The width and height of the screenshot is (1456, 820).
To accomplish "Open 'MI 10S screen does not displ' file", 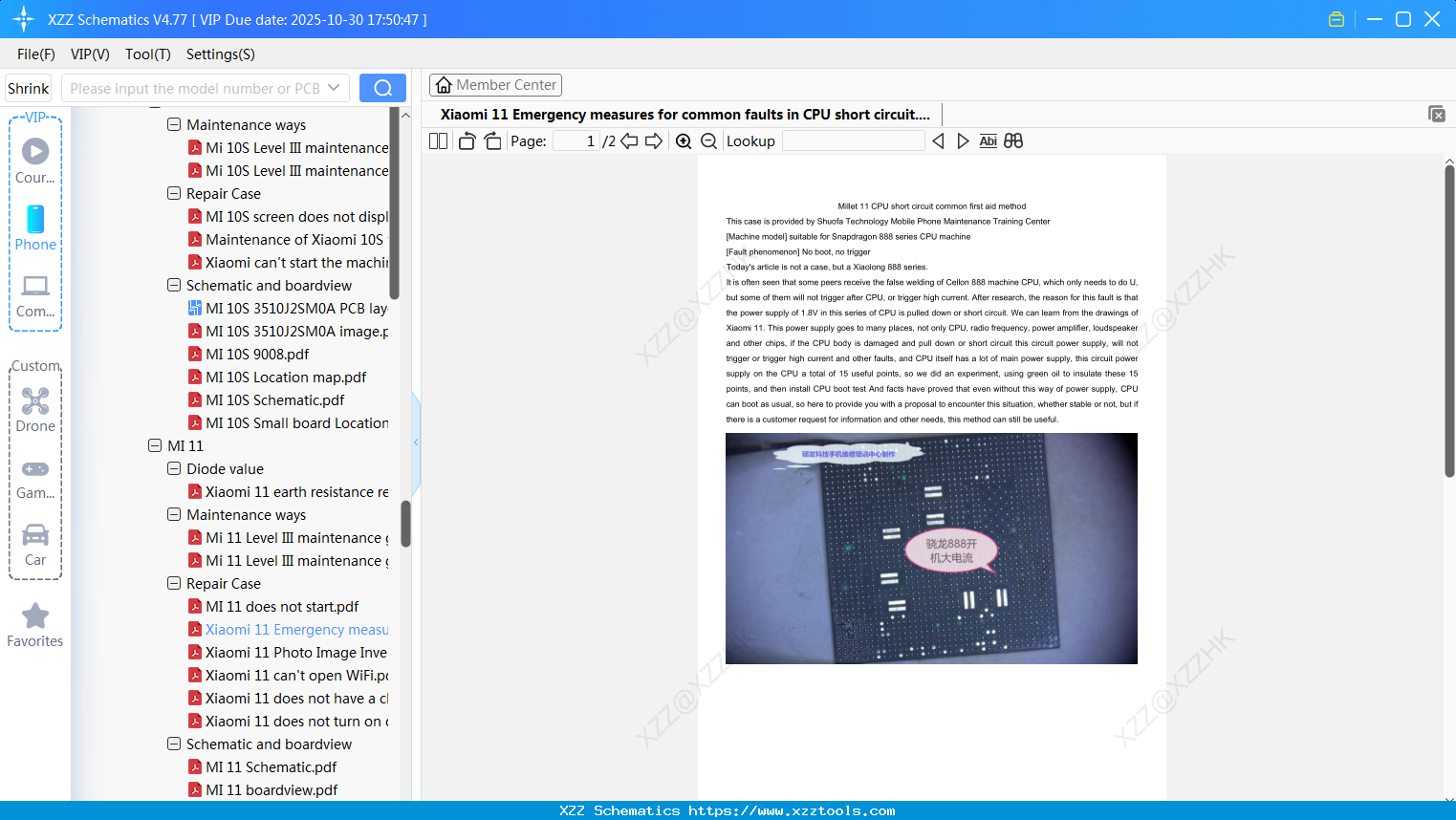I will click(x=288, y=217).
